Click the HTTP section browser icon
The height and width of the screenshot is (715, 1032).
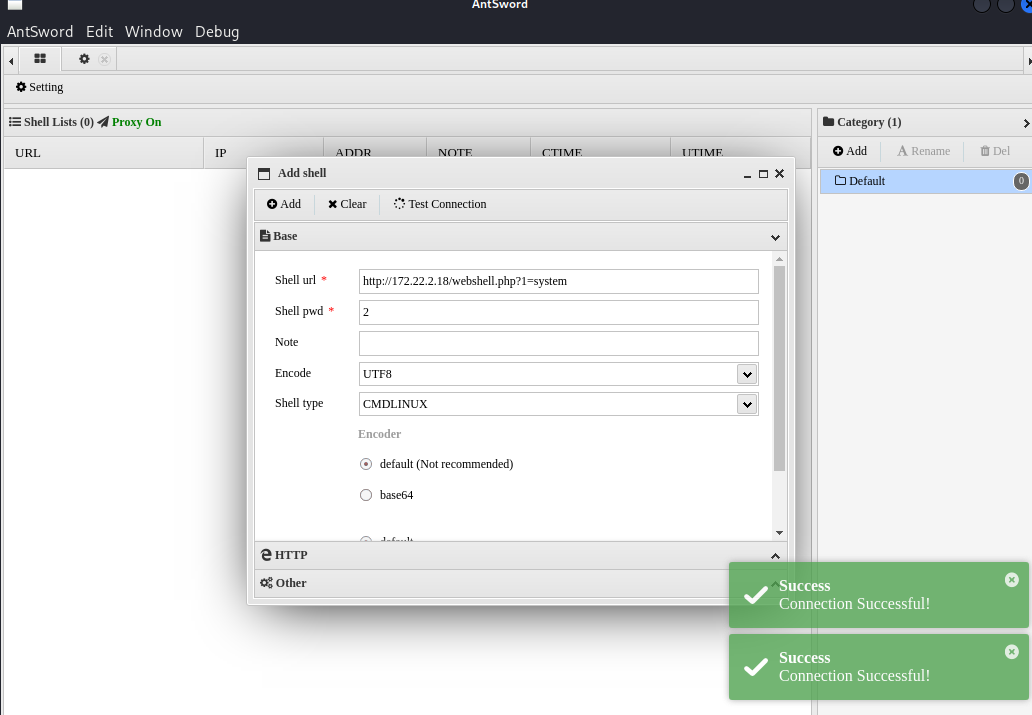click(266, 555)
